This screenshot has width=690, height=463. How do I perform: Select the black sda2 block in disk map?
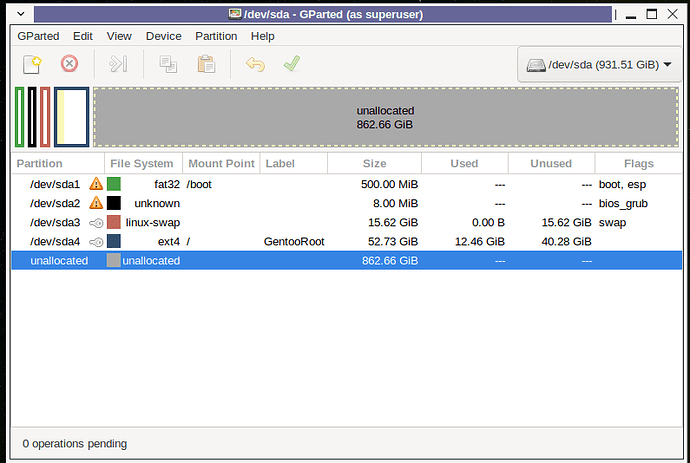tap(32, 117)
